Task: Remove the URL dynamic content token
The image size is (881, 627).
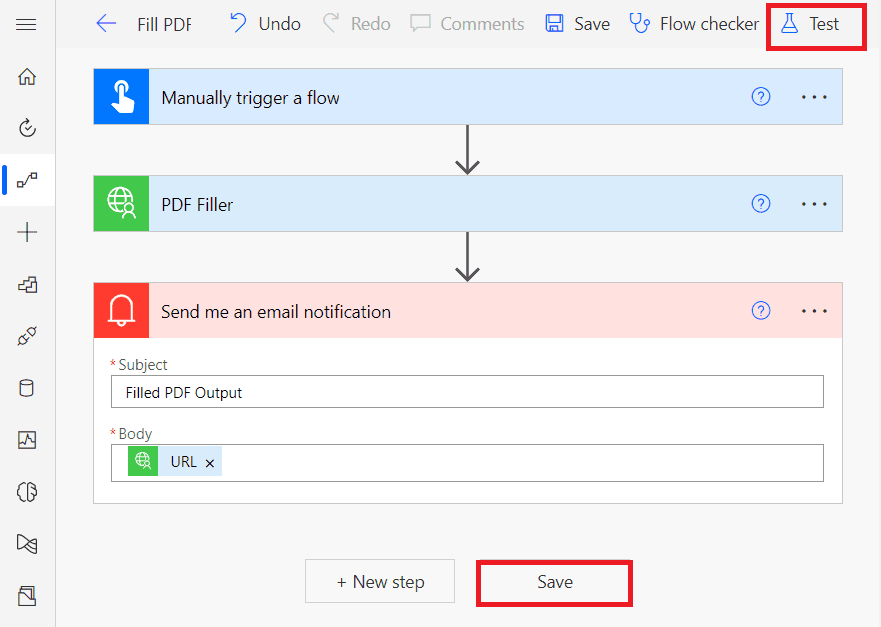Action: 209,461
